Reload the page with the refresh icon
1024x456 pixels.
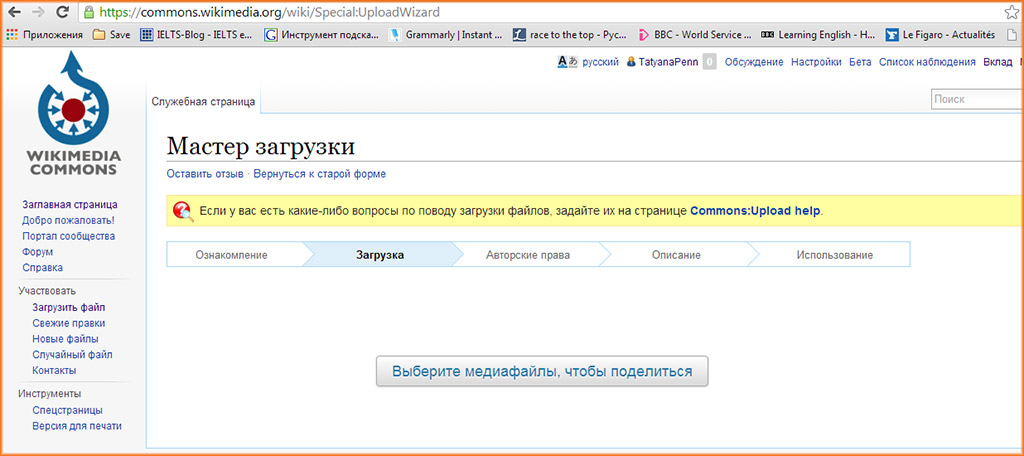(x=62, y=13)
